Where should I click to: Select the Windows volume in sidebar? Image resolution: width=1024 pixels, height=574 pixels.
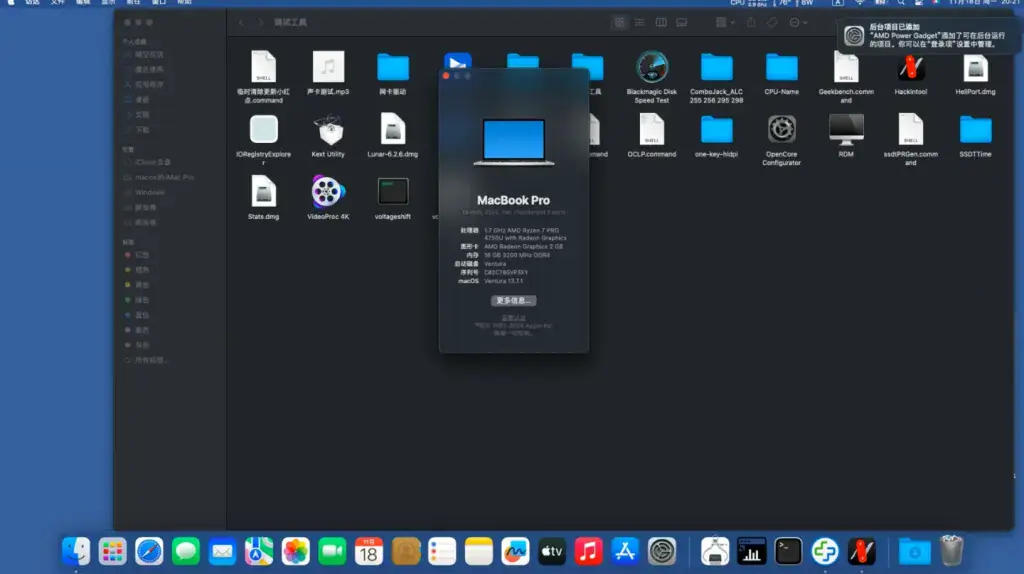pyautogui.click(x=150, y=192)
